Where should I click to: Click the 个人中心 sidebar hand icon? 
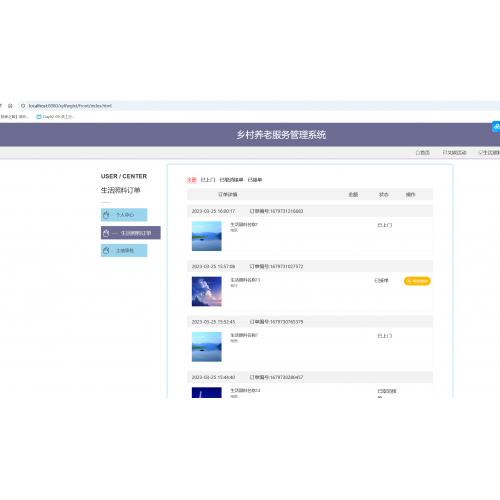(106, 215)
